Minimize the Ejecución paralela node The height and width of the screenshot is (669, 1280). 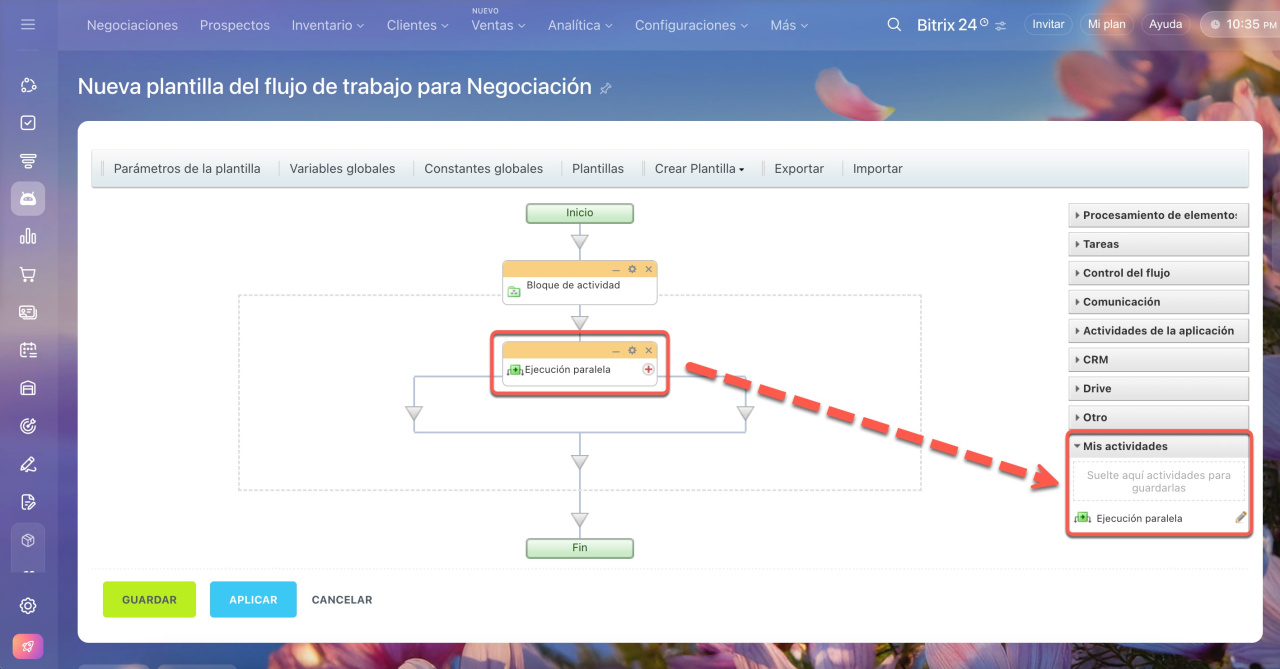616,351
